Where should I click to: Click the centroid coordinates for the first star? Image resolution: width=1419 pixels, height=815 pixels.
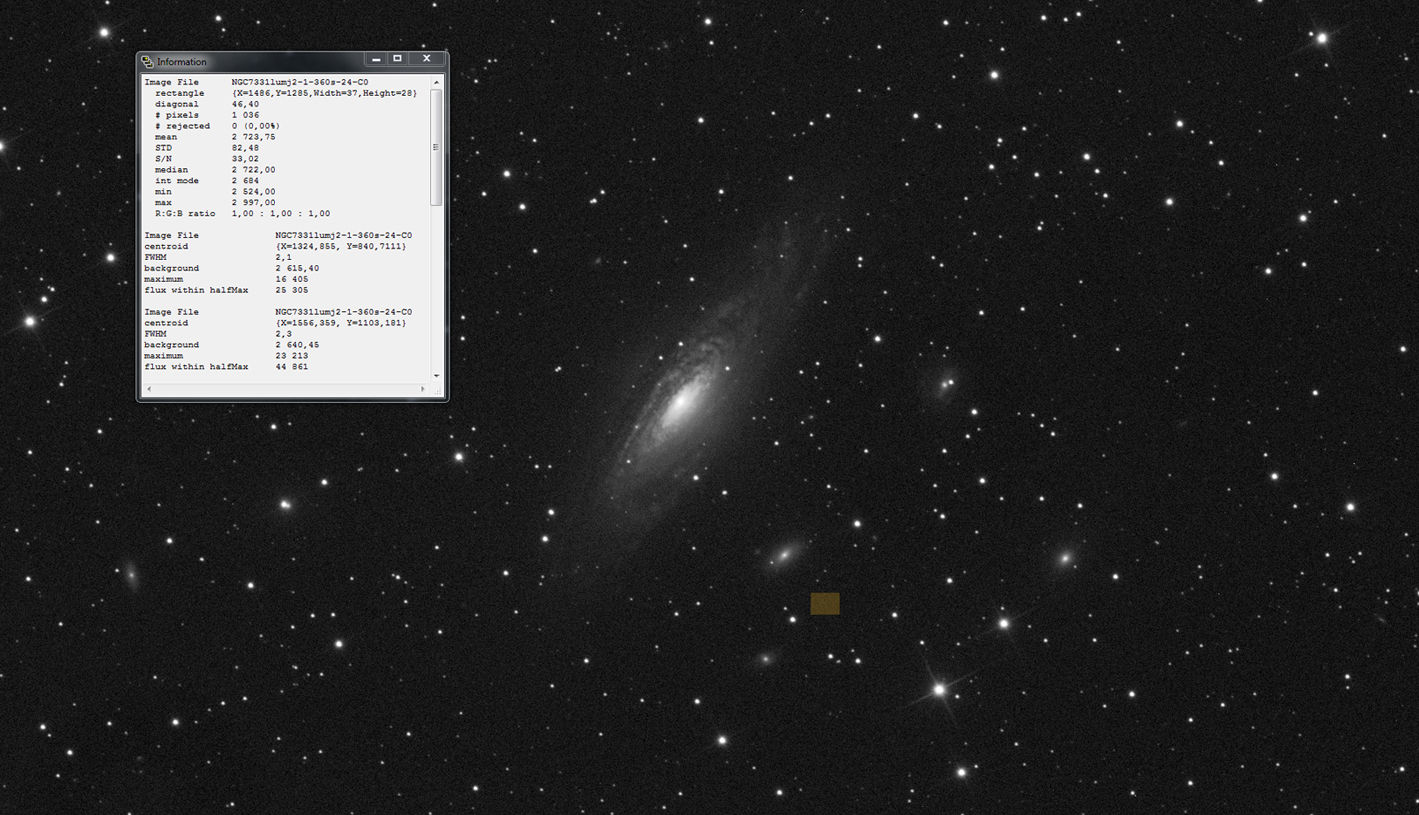click(x=340, y=246)
